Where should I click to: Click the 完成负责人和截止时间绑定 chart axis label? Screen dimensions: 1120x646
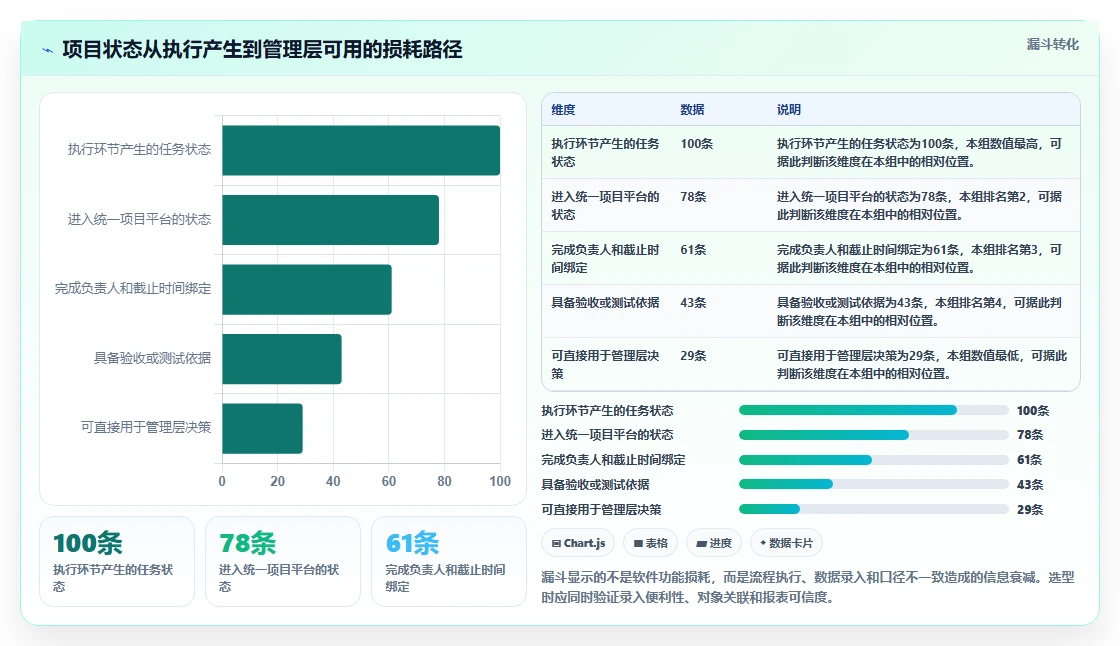133,289
